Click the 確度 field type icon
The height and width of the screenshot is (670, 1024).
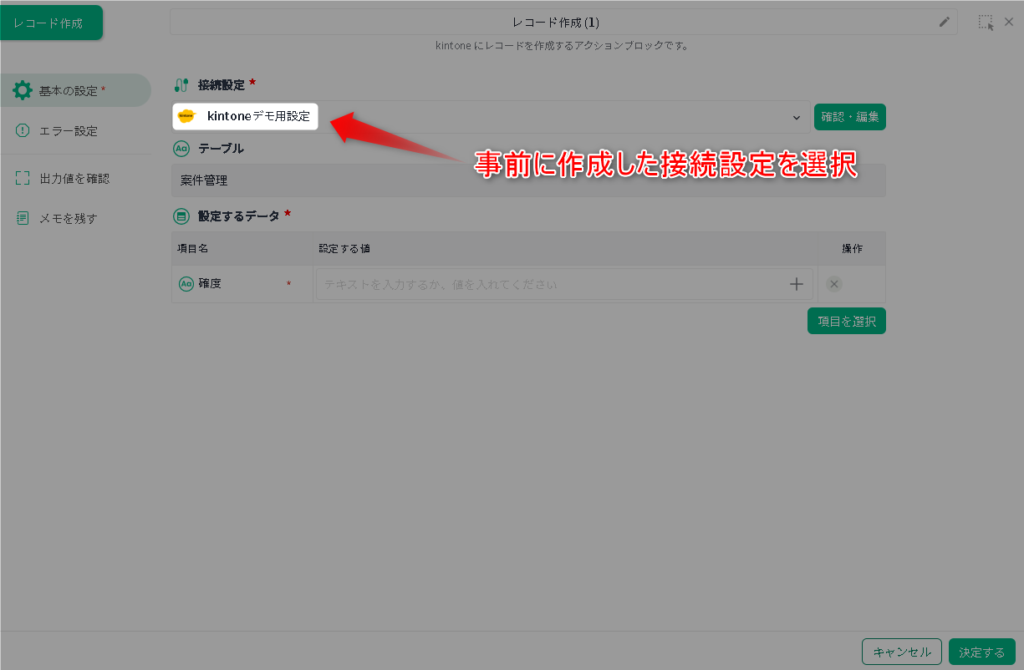(x=186, y=283)
